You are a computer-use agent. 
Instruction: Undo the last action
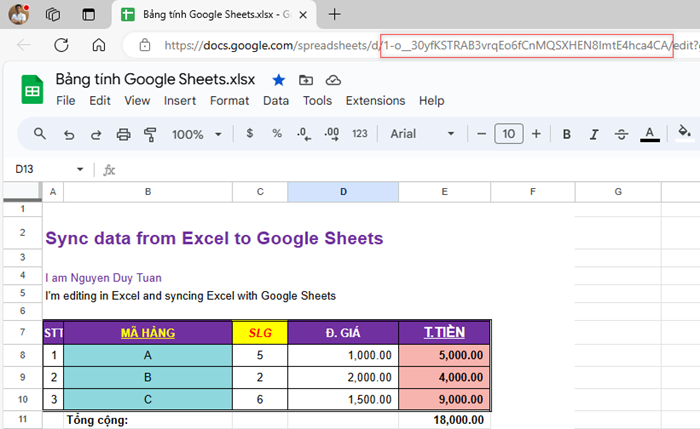click(x=69, y=134)
